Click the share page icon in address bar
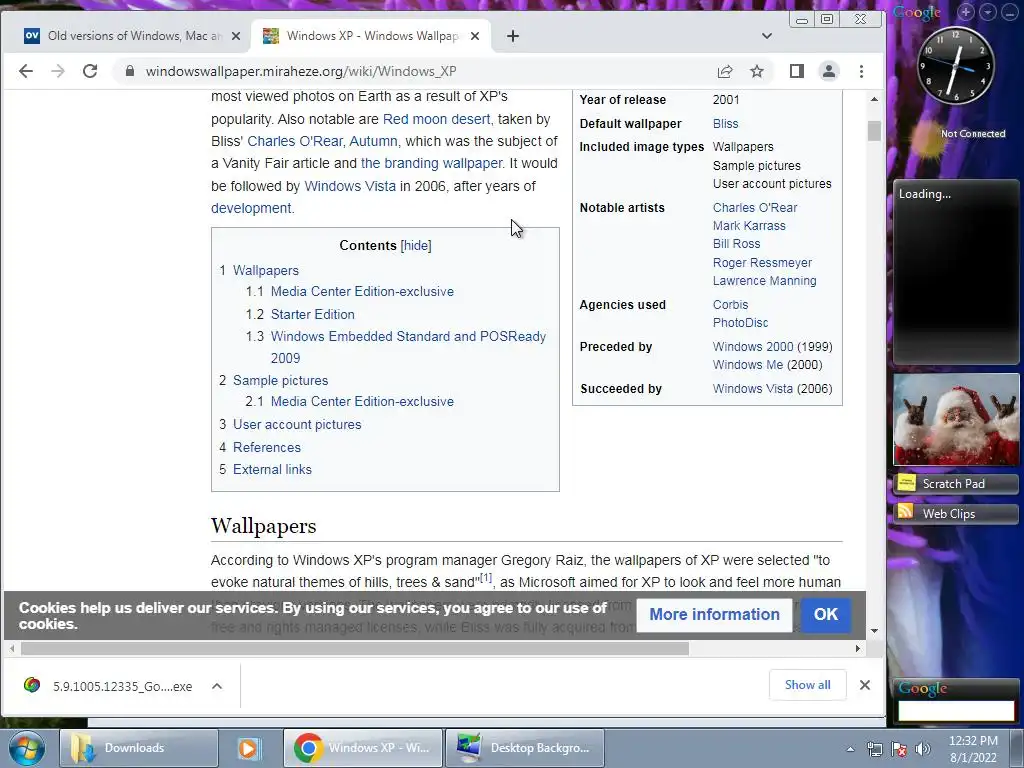Image resolution: width=1024 pixels, height=768 pixels. (725, 71)
